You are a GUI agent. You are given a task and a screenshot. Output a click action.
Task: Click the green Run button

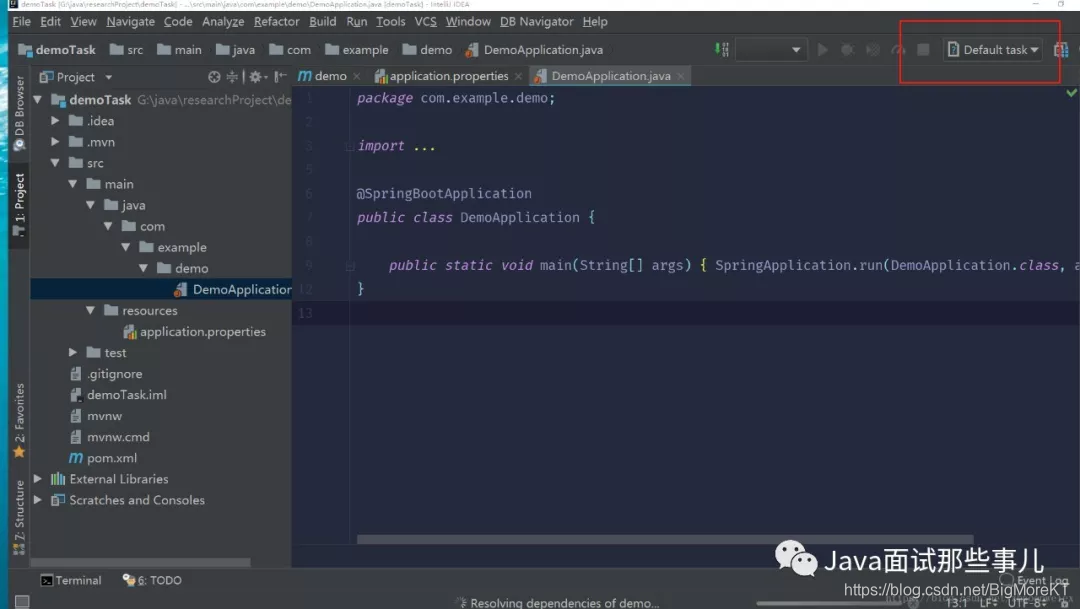[x=822, y=50]
